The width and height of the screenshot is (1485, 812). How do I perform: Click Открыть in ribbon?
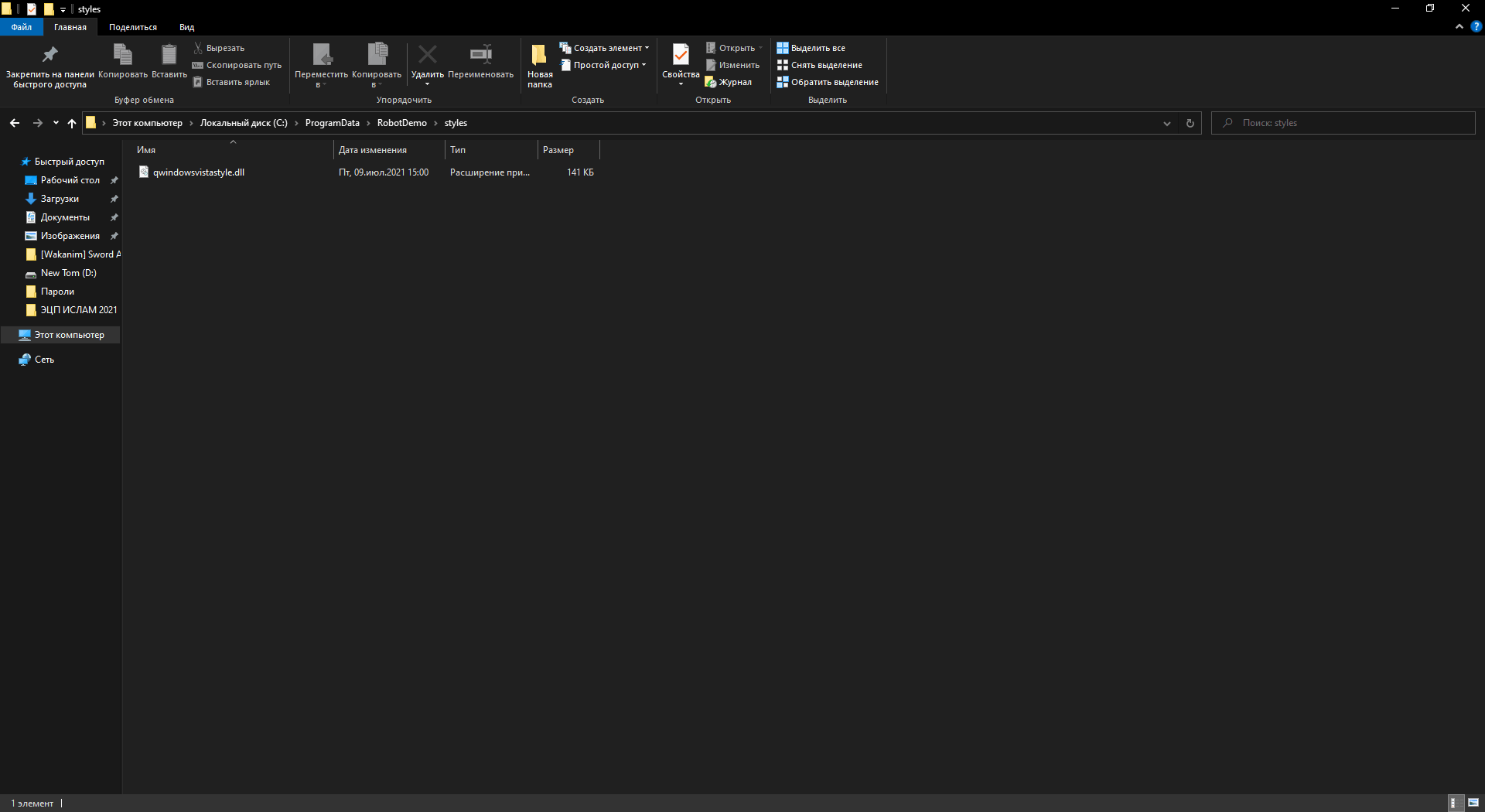click(x=734, y=48)
